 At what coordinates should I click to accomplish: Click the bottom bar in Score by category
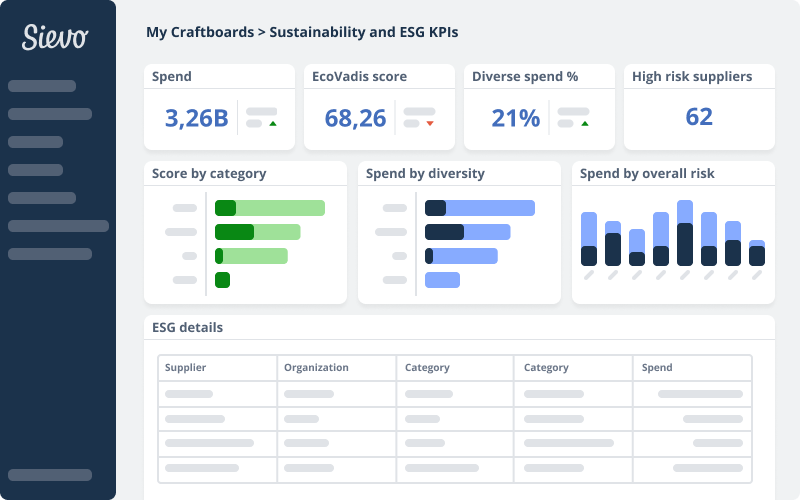click(x=222, y=280)
